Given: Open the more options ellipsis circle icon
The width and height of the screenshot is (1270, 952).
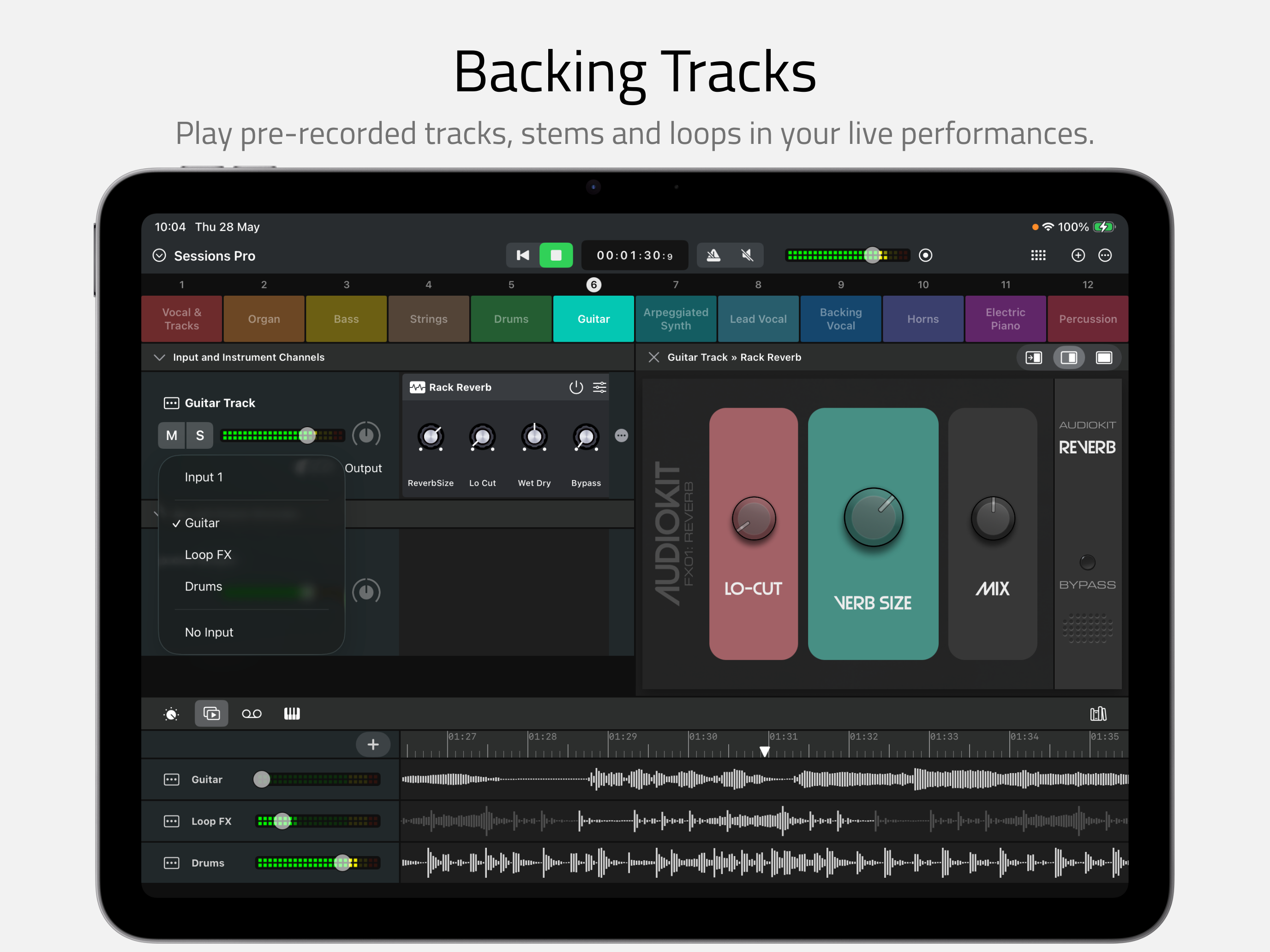Looking at the screenshot, I should coord(1105,256).
